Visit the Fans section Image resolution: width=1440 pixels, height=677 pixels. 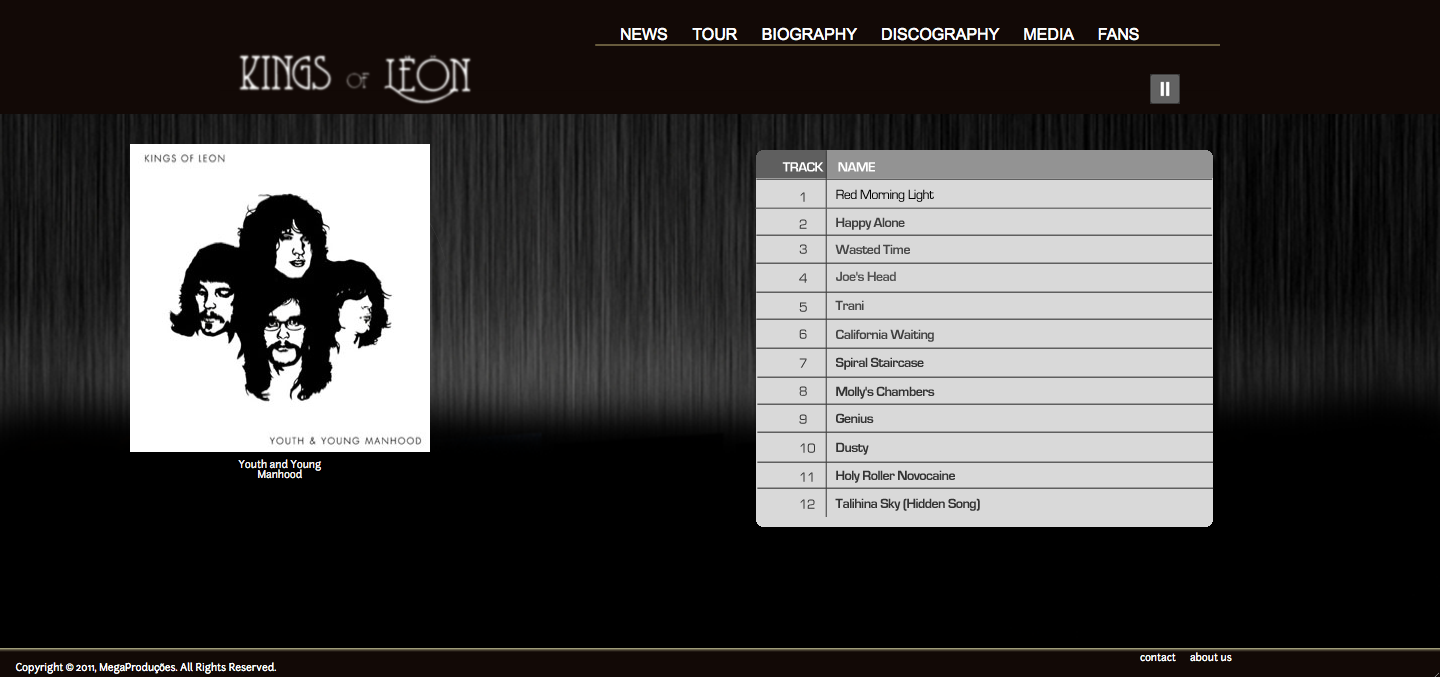(x=1118, y=34)
